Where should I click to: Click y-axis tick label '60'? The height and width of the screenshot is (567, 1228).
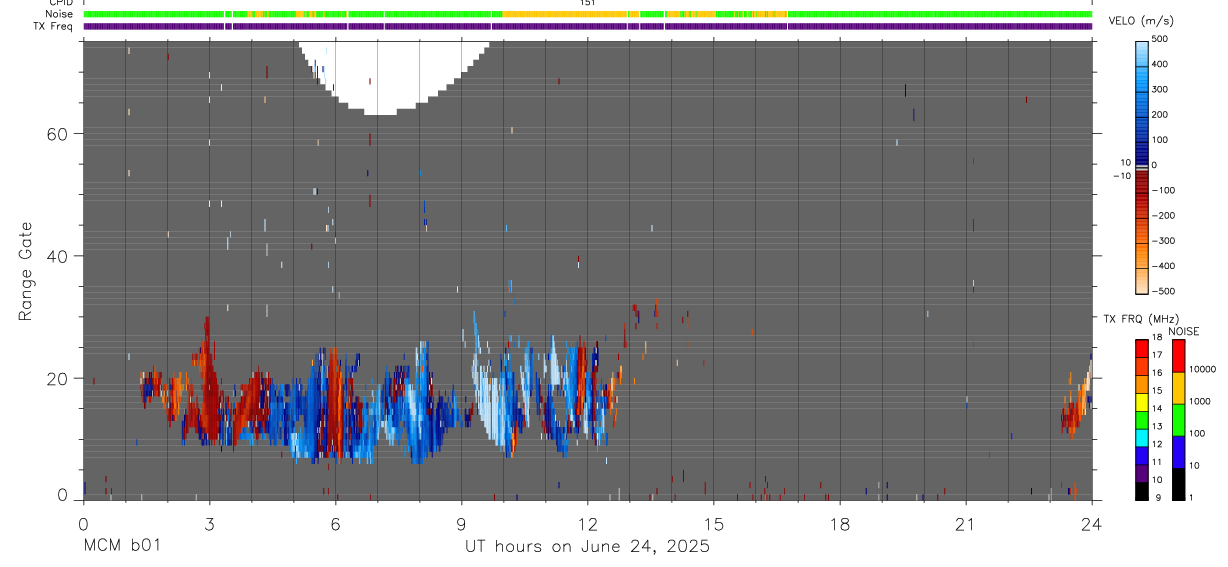(59, 133)
